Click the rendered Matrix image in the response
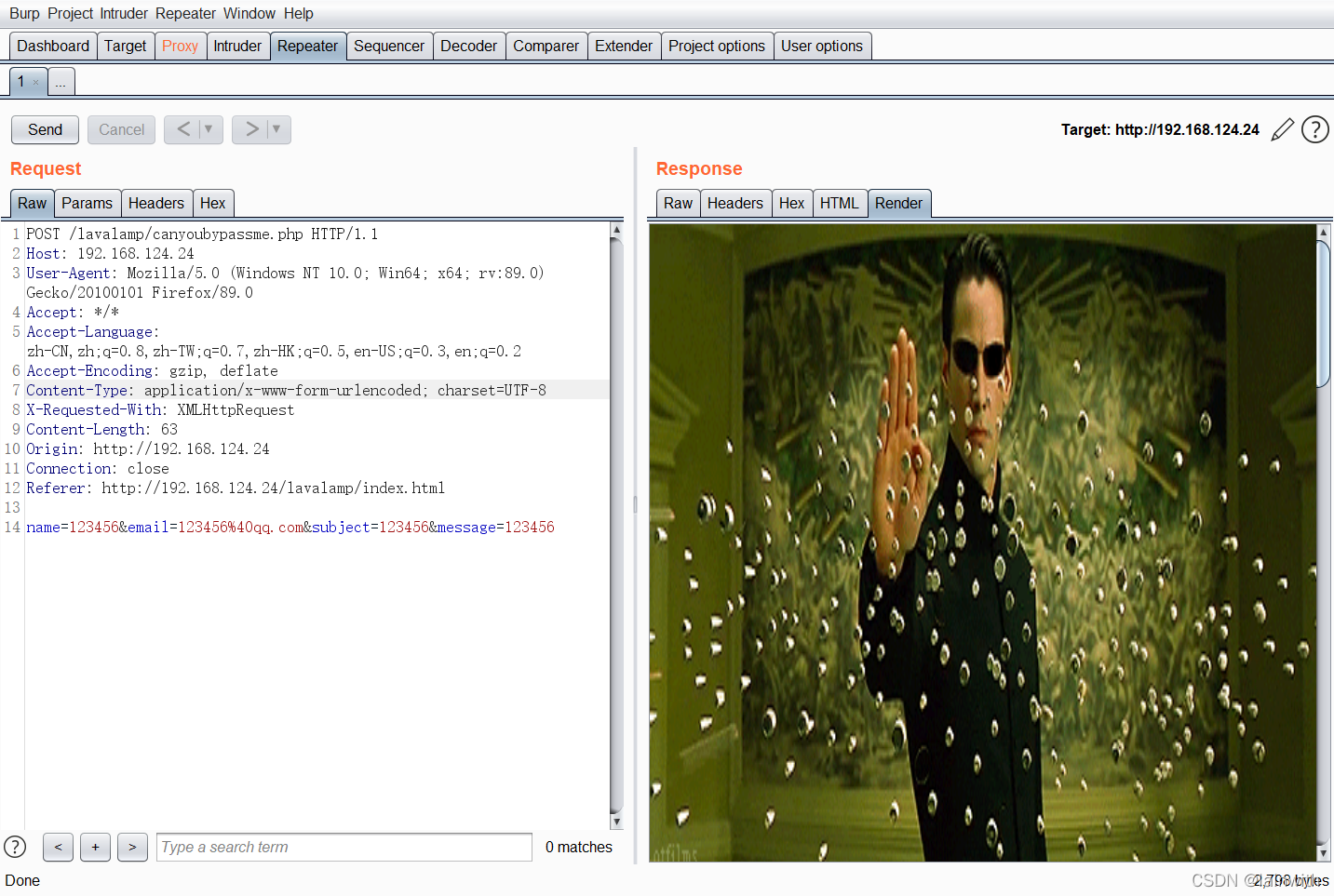The image size is (1334, 896). [983, 542]
